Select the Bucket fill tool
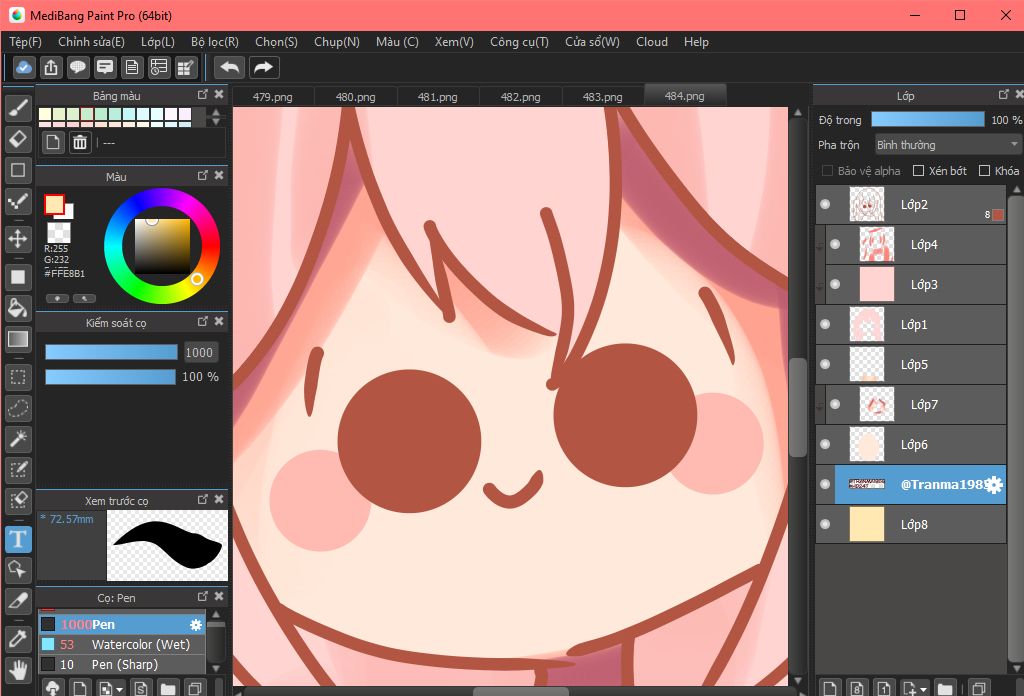 [x=18, y=308]
